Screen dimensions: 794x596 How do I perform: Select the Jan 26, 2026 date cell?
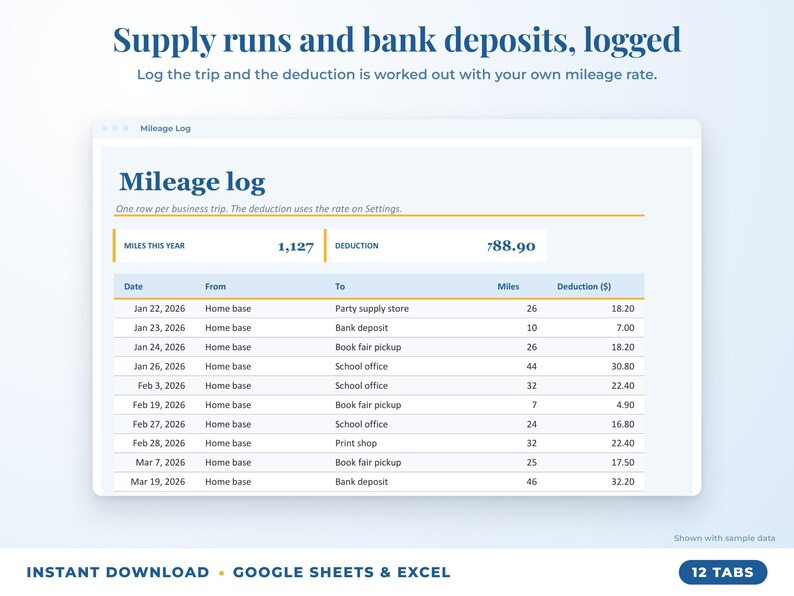(x=160, y=366)
